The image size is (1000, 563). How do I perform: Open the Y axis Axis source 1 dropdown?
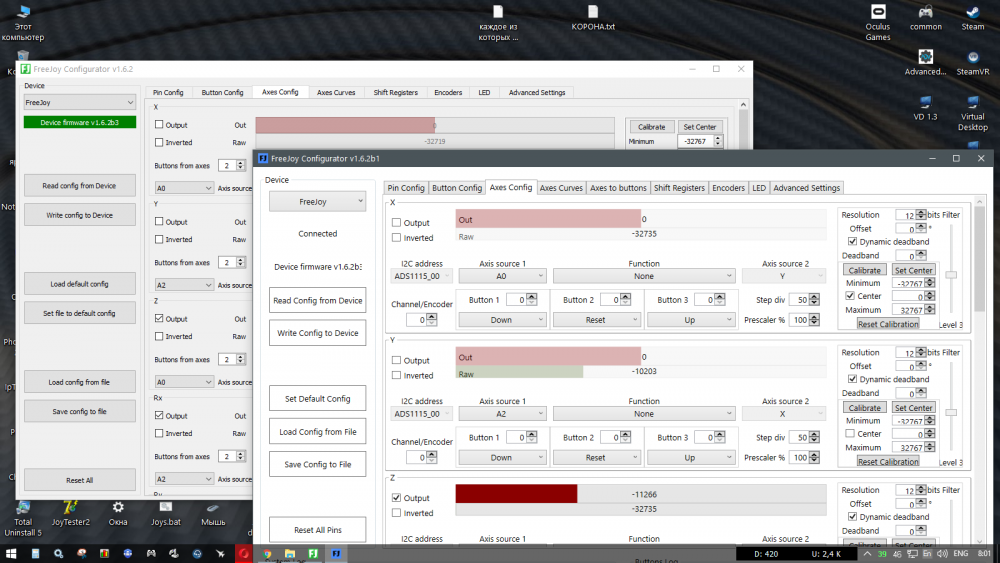click(501, 413)
